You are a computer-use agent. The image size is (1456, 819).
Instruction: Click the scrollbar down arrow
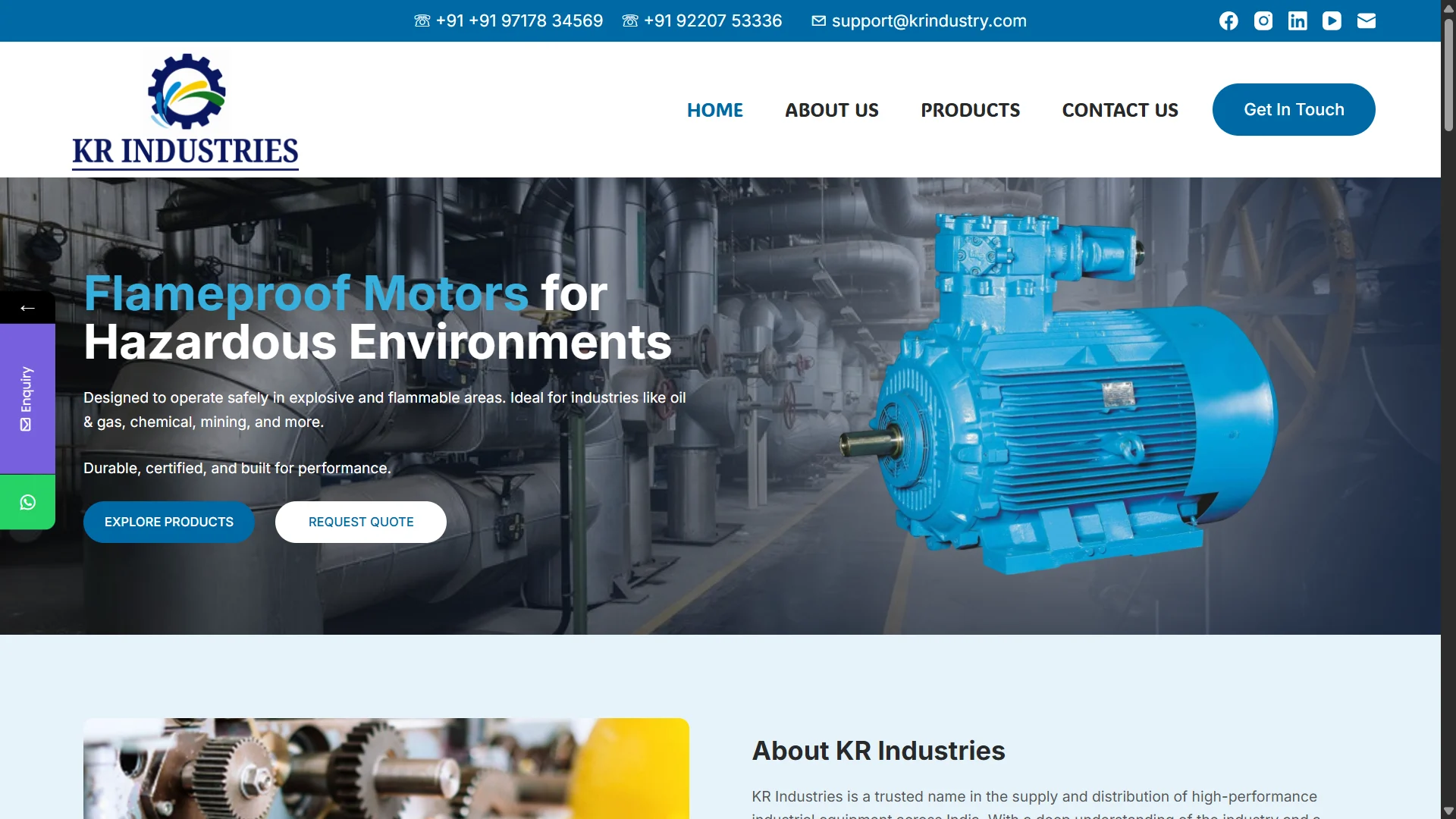pyautogui.click(x=1448, y=811)
